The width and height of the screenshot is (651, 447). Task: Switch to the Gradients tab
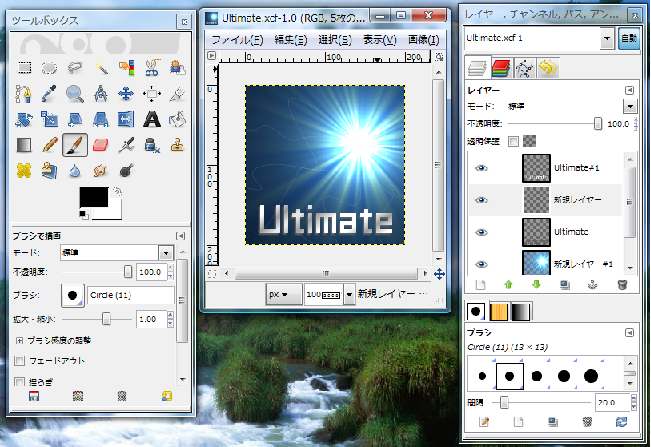point(521,312)
